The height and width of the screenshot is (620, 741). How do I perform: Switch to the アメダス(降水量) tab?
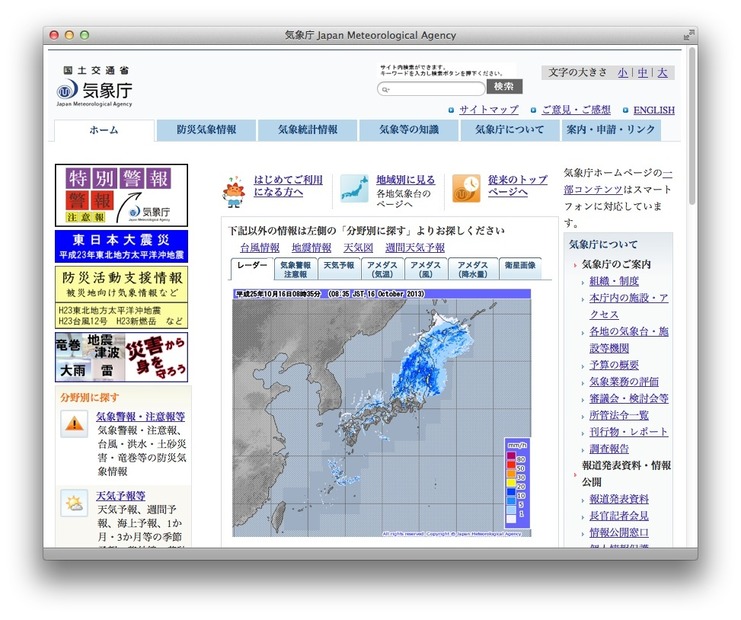click(x=473, y=269)
